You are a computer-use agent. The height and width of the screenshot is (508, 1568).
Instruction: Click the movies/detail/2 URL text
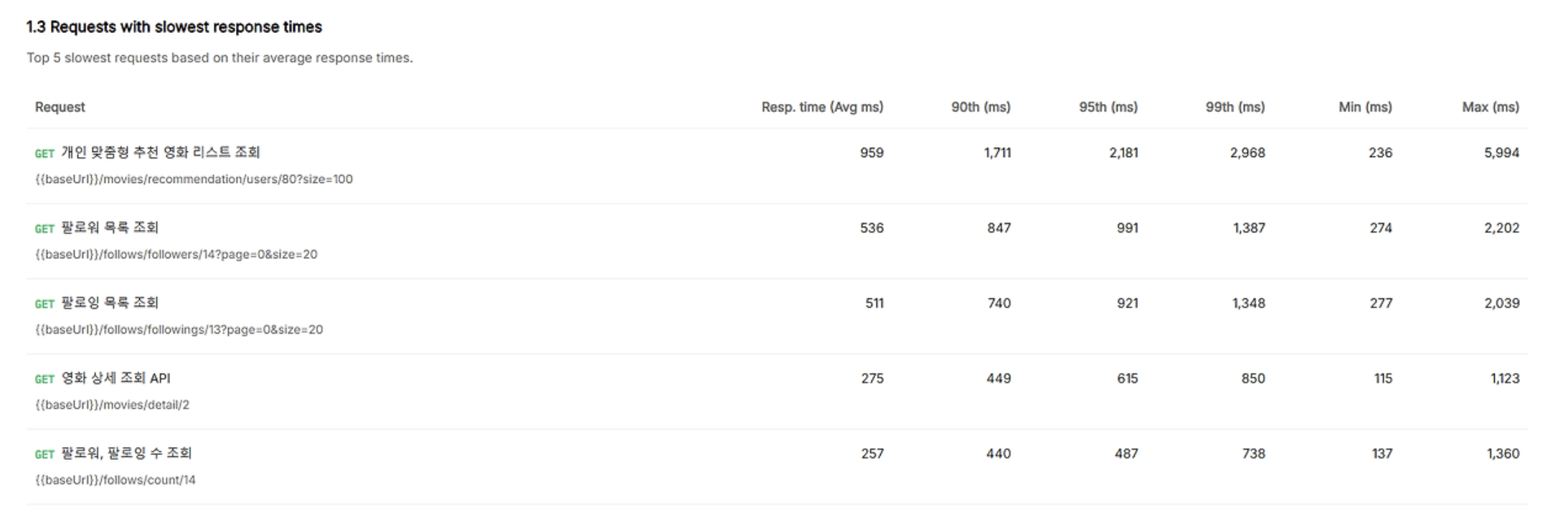[x=112, y=405]
